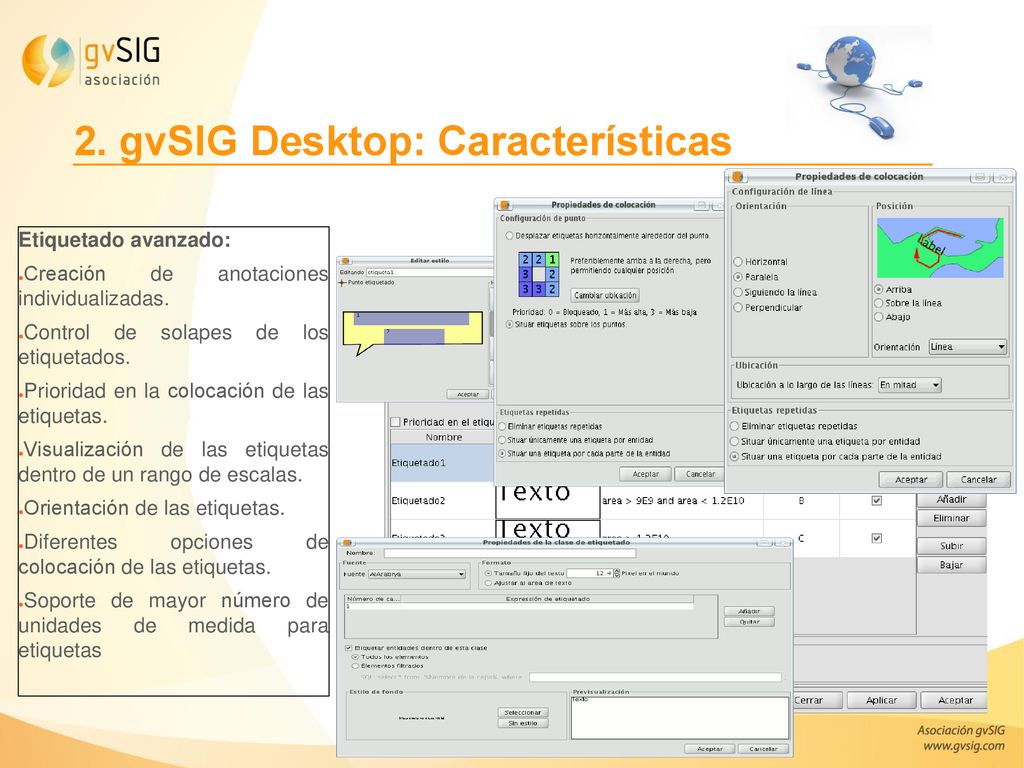Select Eliminar etiquetas repetidas in line dialog
This screenshot has width=1024, height=768.
(x=734, y=426)
